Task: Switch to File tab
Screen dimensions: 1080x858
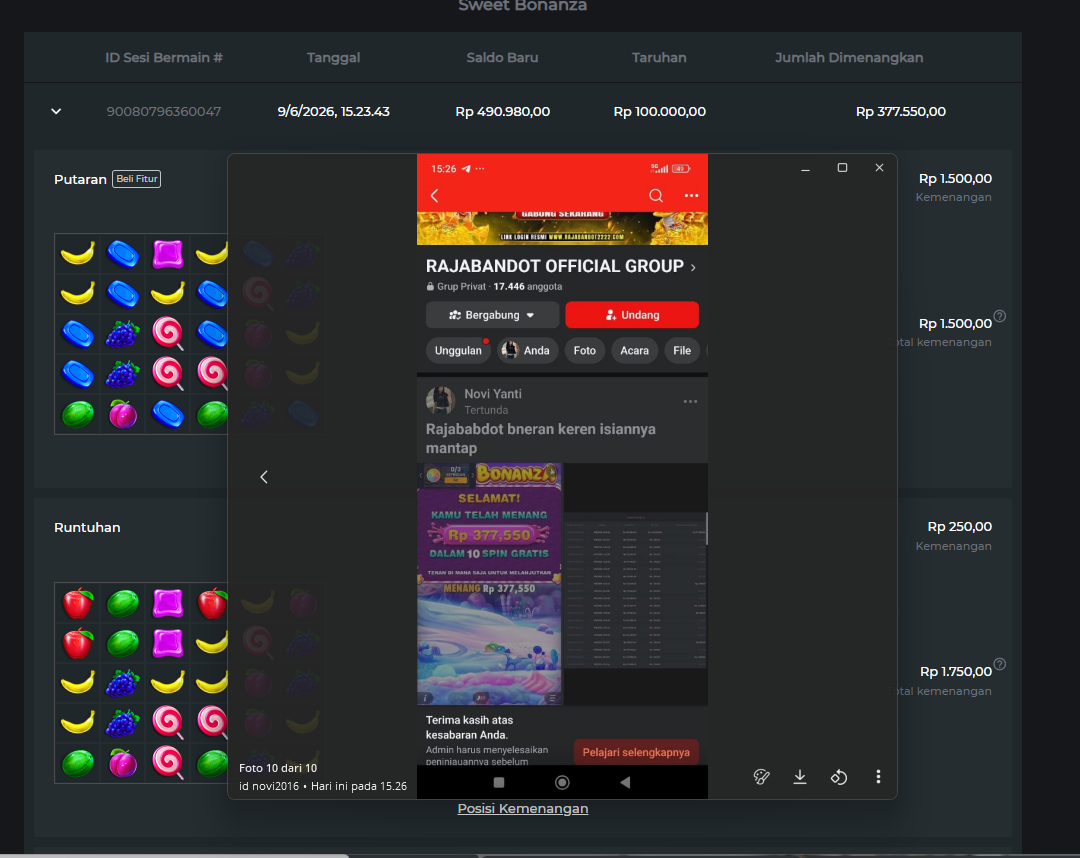Action: click(x=682, y=350)
